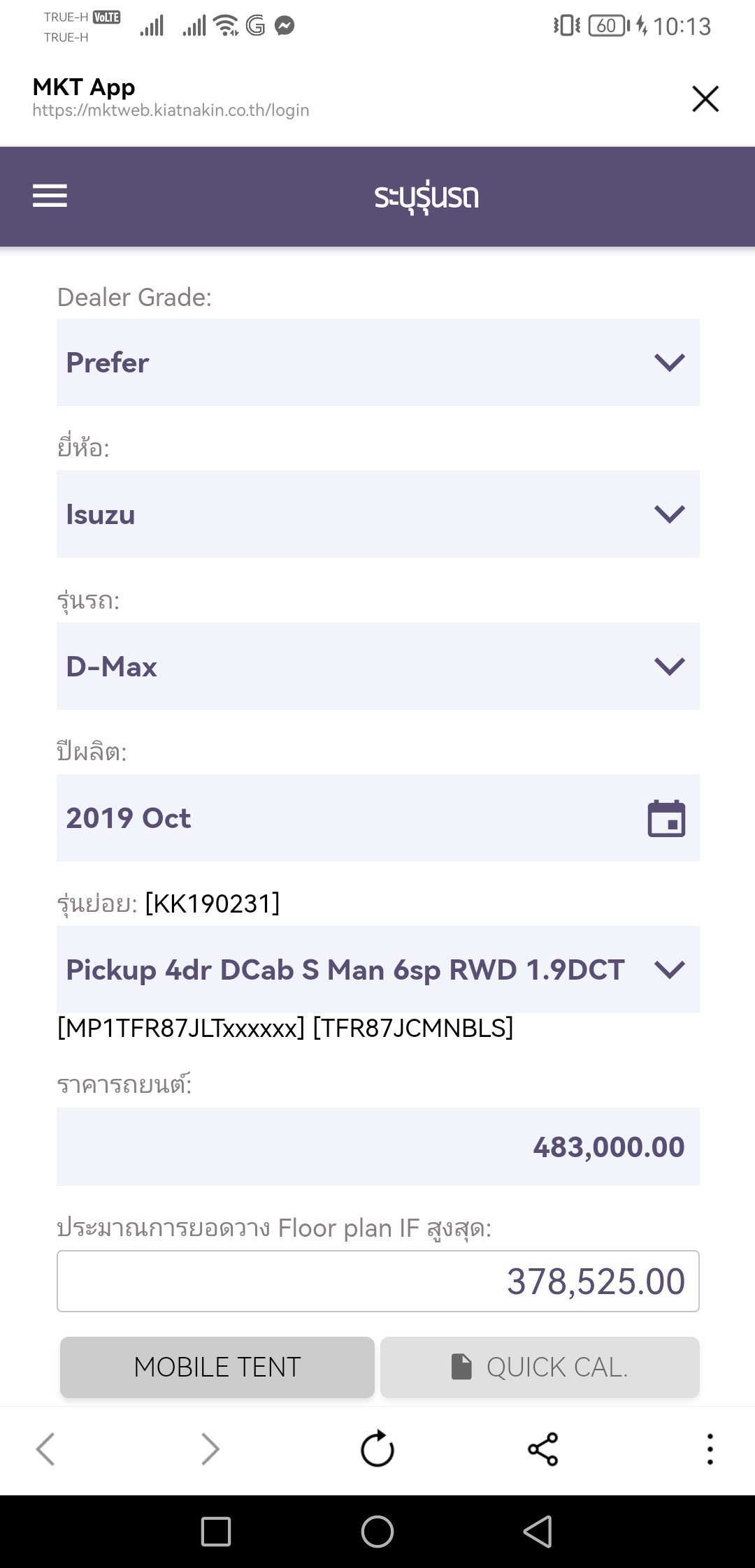This screenshot has height=1568, width=755.
Task: Click the car price field showing 483,000.00
Action: (x=377, y=1147)
